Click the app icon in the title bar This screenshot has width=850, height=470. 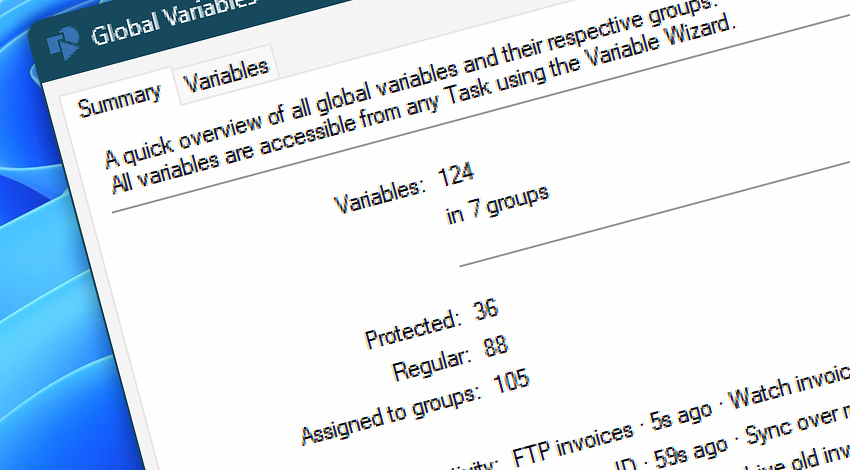pos(63,43)
